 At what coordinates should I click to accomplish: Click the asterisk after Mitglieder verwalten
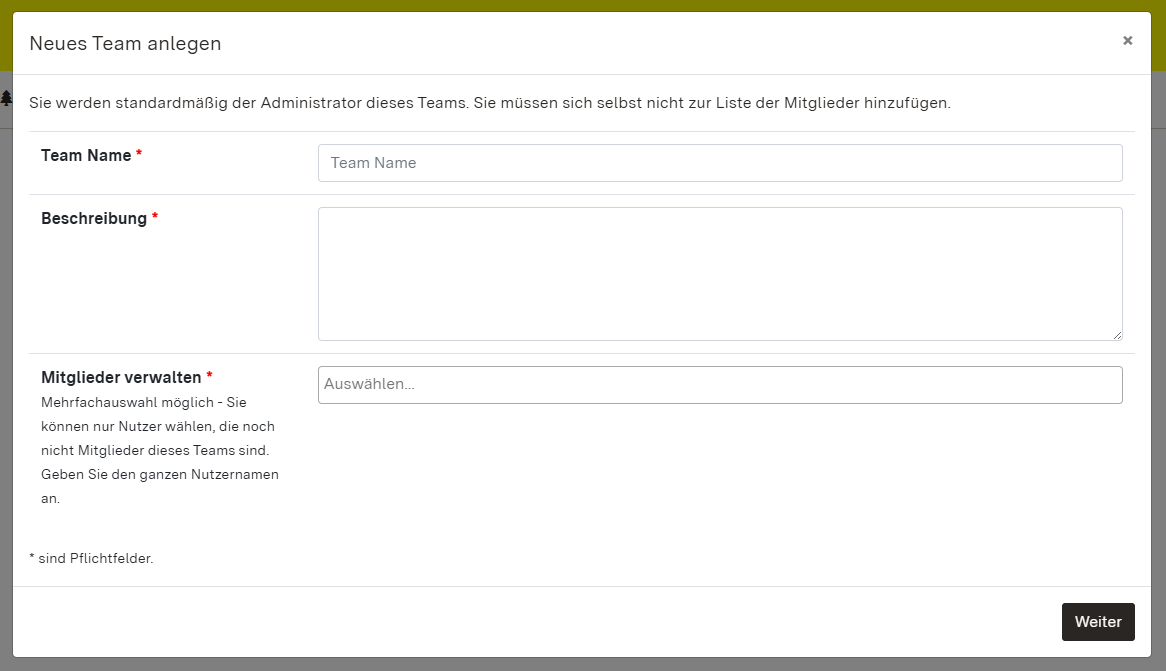(x=210, y=375)
